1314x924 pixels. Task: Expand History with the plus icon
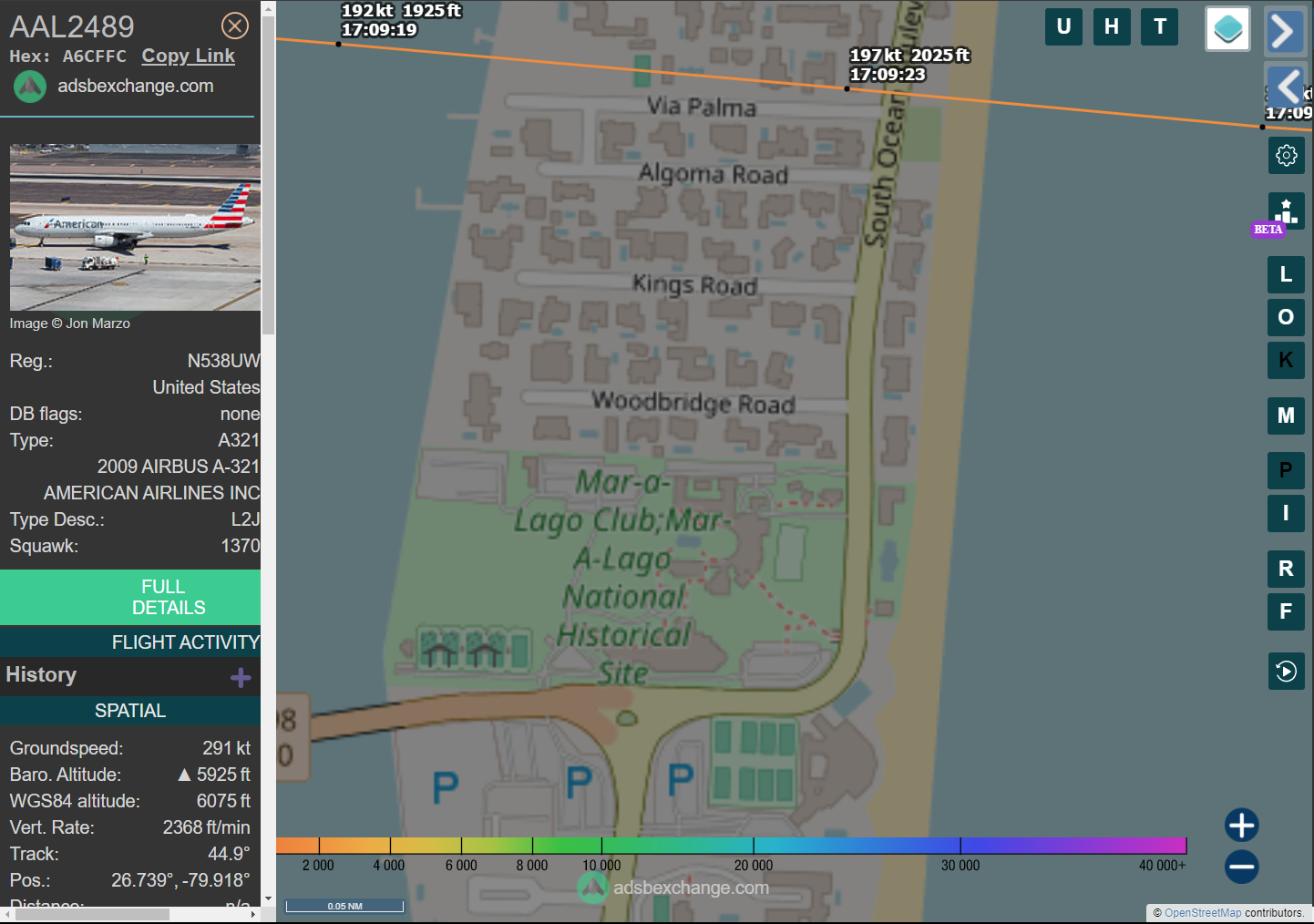[241, 677]
